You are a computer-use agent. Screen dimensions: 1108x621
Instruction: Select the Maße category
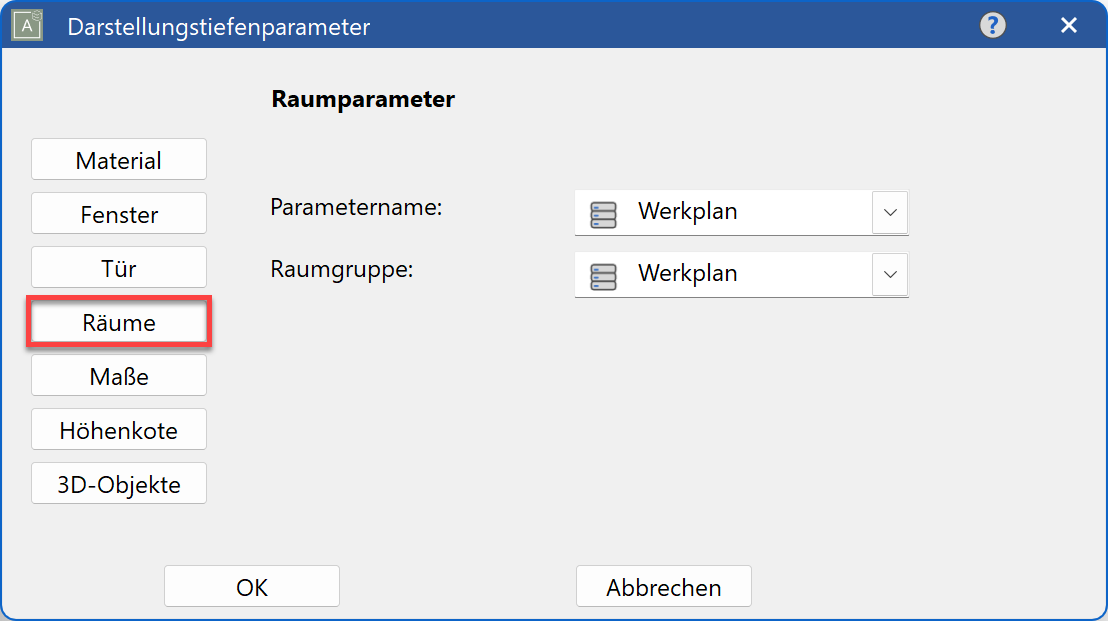click(x=118, y=375)
